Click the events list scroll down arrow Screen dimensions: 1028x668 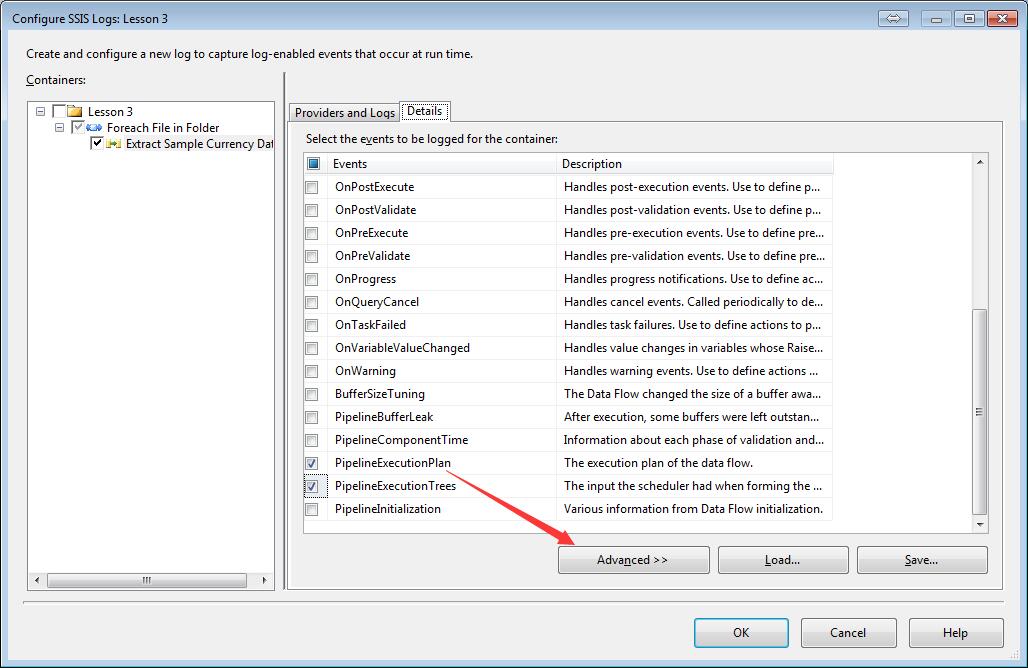pos(979,524)
